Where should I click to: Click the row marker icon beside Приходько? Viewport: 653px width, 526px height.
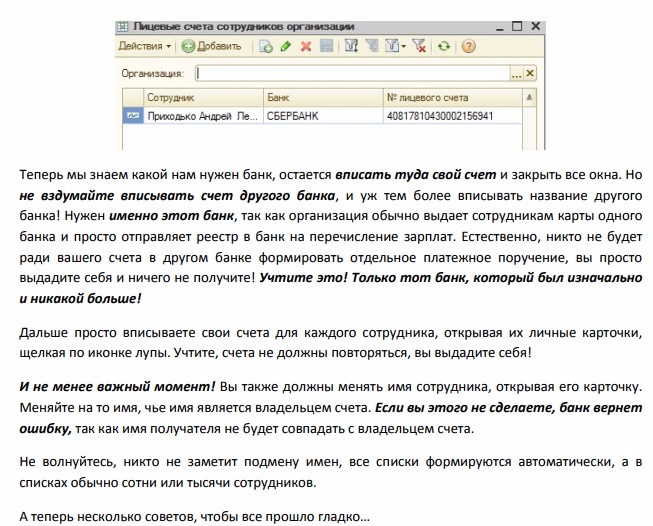click(133, 116)
